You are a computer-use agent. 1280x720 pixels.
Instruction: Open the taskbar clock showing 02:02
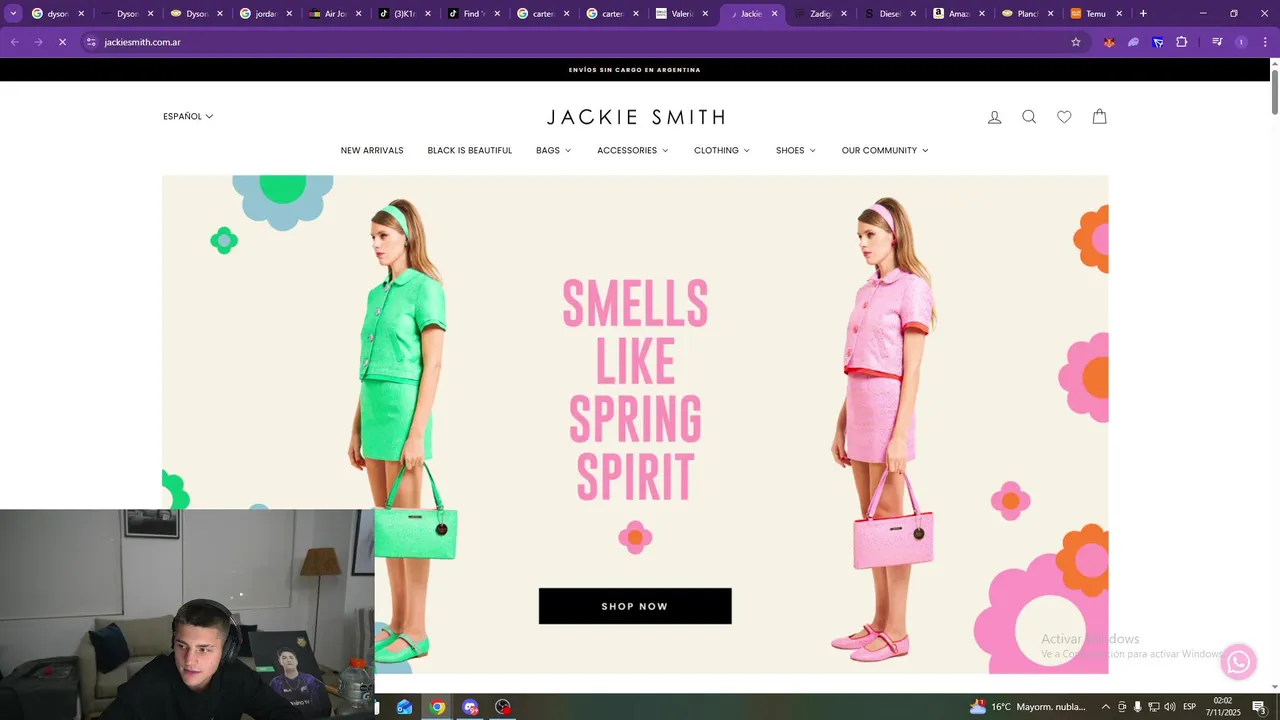pyautogui.click(x=1223, y=707)
